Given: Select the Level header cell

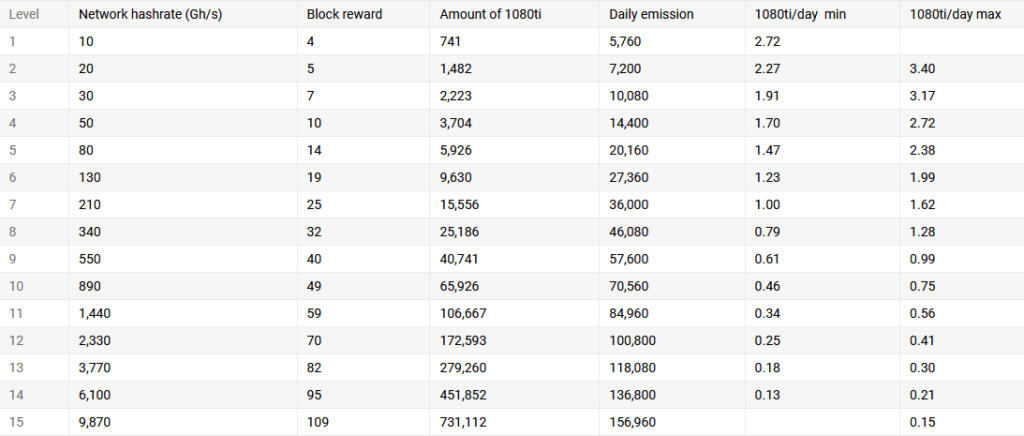Looking at the screenshot, I should point(34,14).
